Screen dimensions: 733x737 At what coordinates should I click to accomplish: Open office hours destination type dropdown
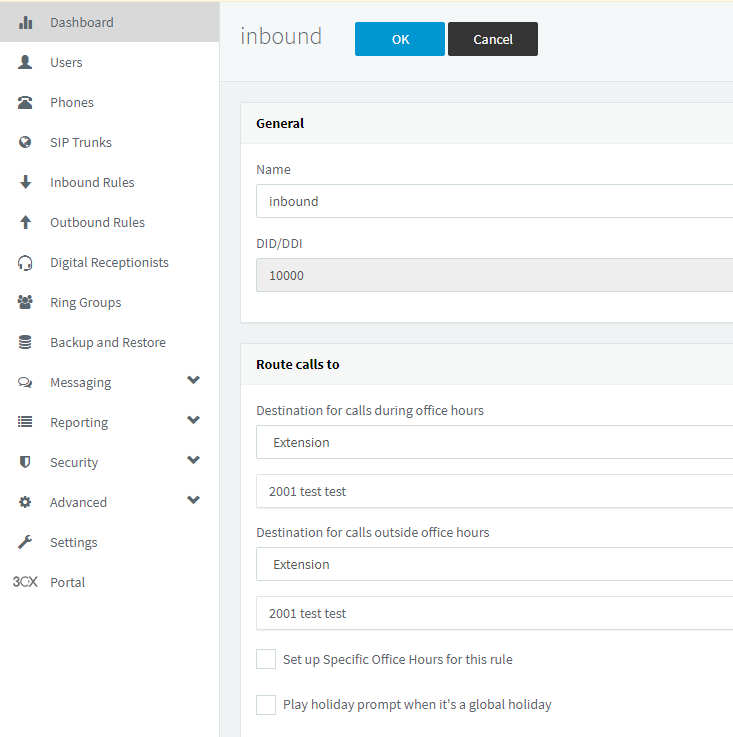click(495, 442)
